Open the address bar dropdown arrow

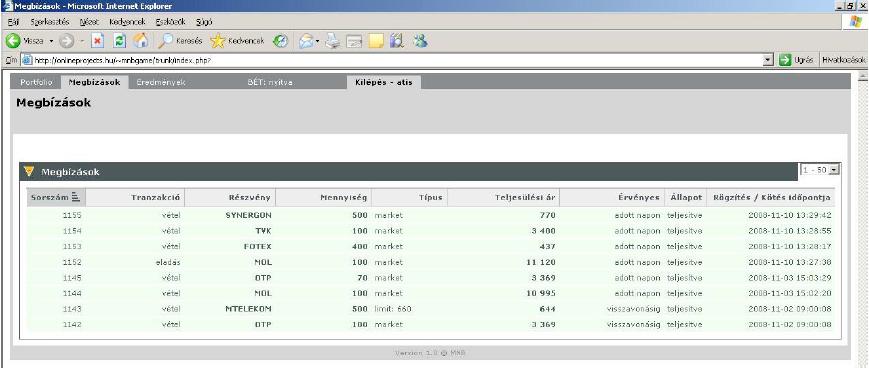pyautogui.click(x=768, y=60)
